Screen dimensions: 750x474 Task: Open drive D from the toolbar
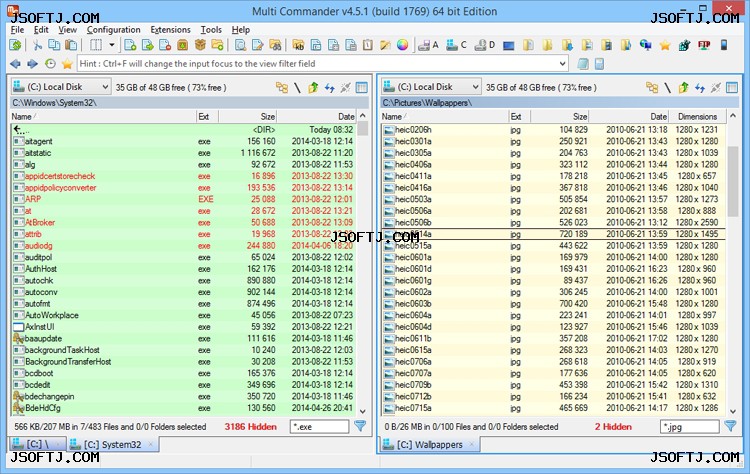click(x=485, y=45)
